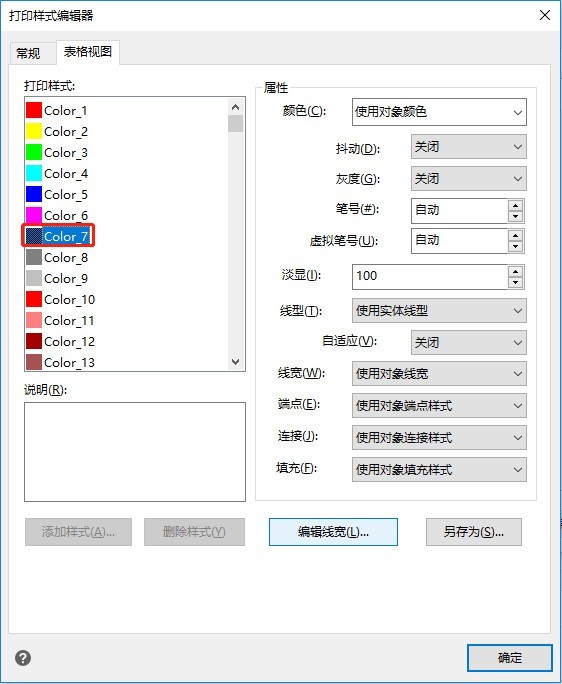
Task: Click the 删除样式 button
Action: [194, 532]
